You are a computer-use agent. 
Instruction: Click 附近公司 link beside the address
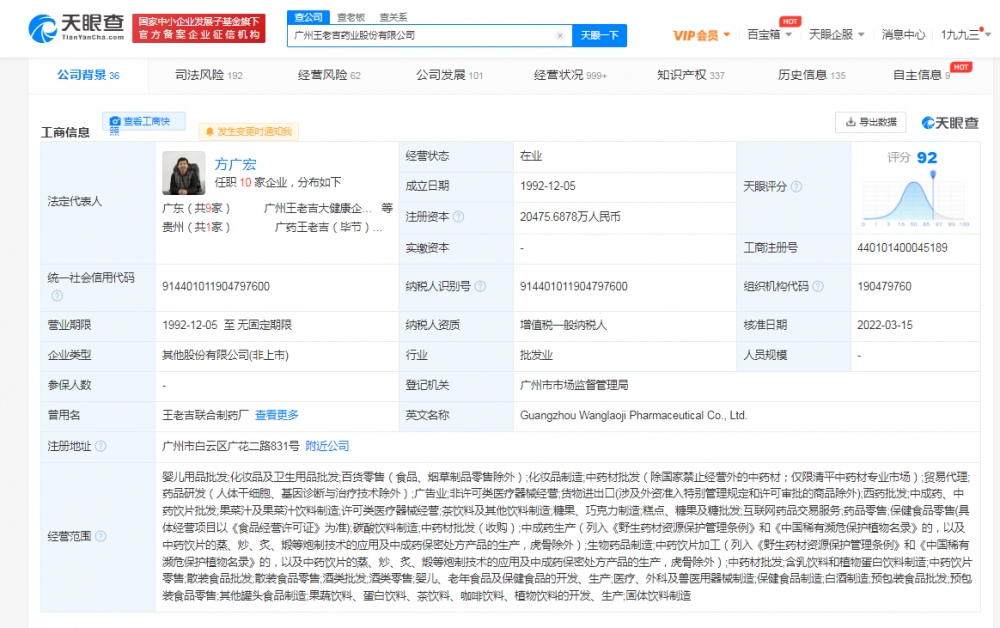click(327, 446)
